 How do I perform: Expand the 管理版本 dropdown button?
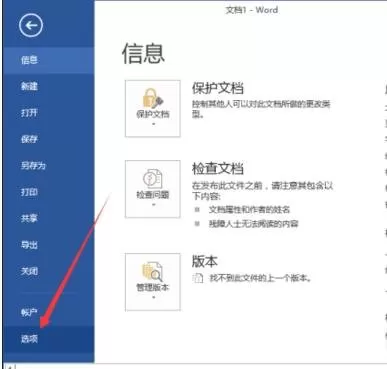pyautogui.click(x=153, y=282)
